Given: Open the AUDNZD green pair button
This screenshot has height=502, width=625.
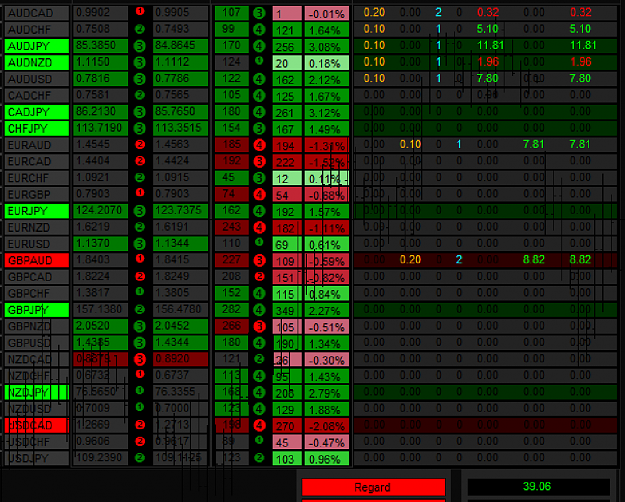Looking at the screenshot, I should [x=37, y=63].
